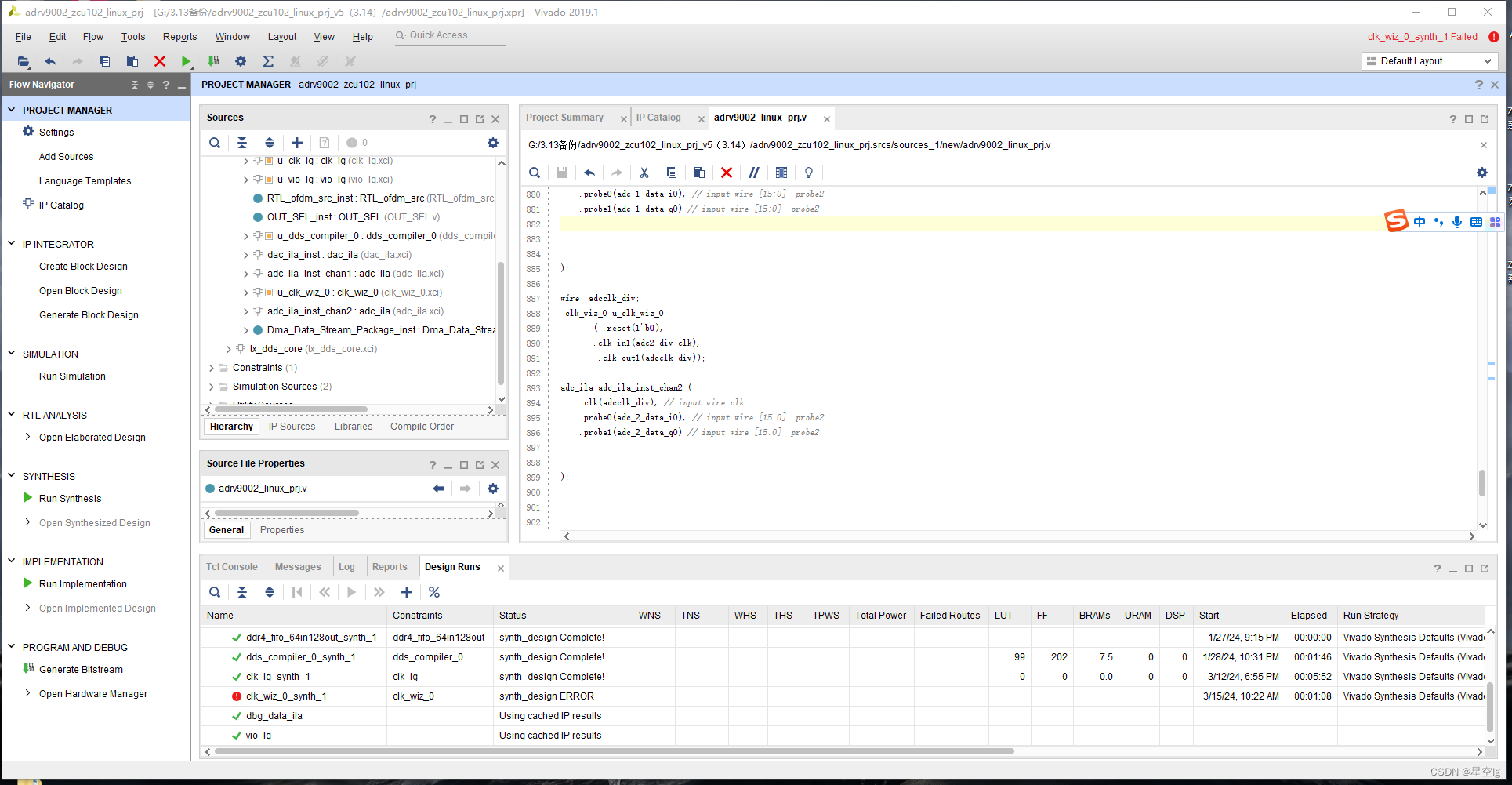Click Run Implementation in Flow Navigator
Image resolution: width=1512 pixels, height=785 pixels.
82,583
